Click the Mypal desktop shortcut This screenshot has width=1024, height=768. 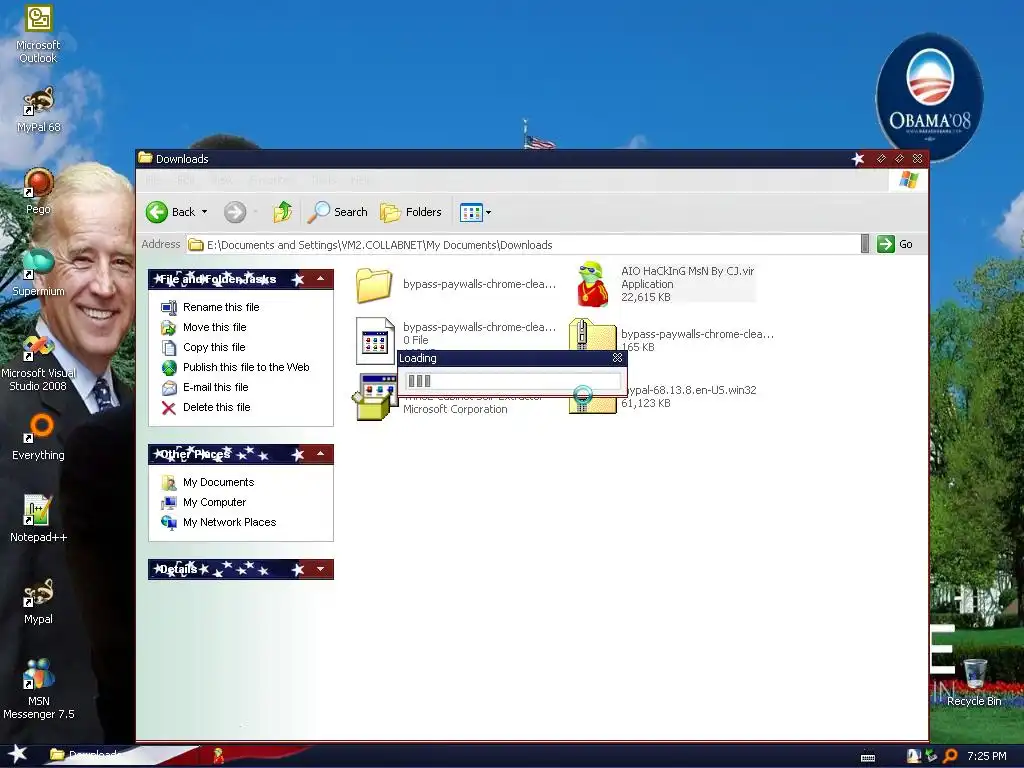click(38, 601)
